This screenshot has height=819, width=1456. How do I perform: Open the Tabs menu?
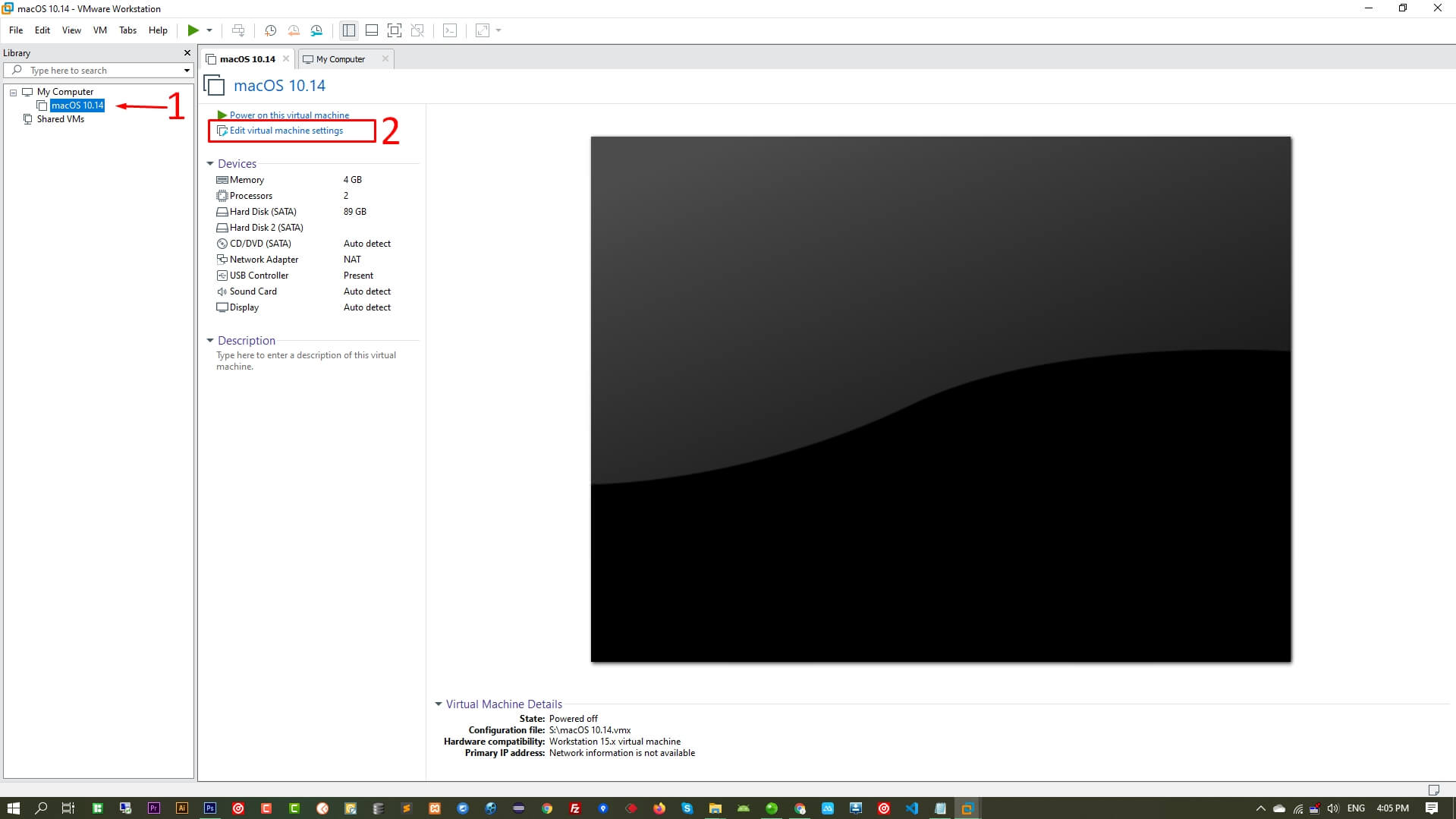(x=128, y=30)
